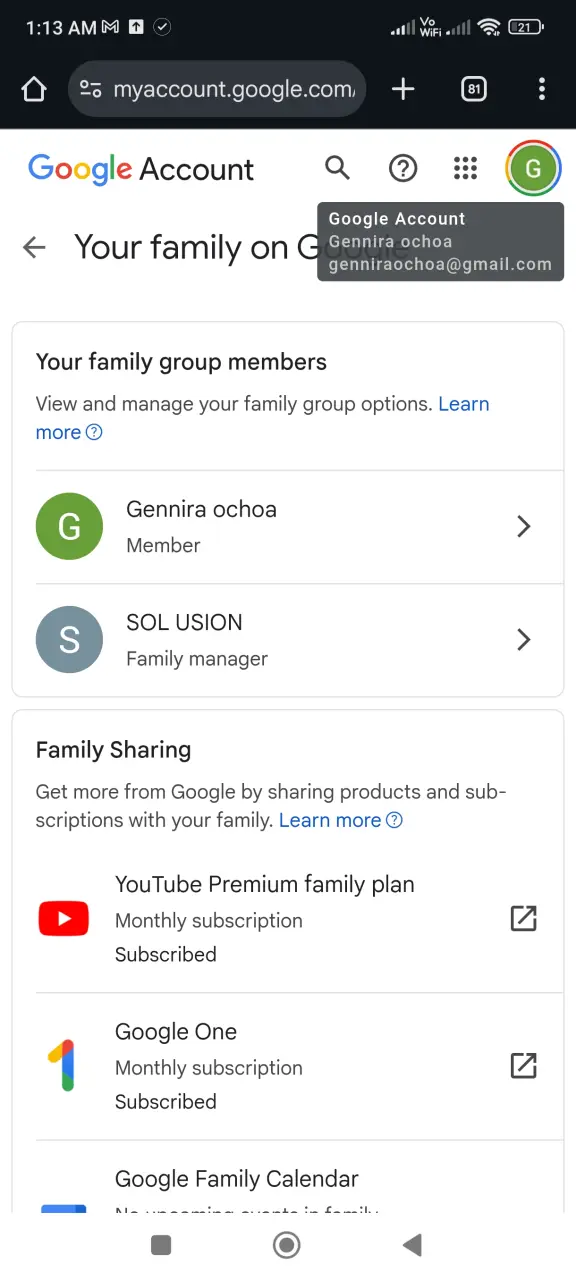Image resolution: width=576 pixels, height=1280 pixels.
Task: Select the Google One subscription row
Action: [288, 1066]
